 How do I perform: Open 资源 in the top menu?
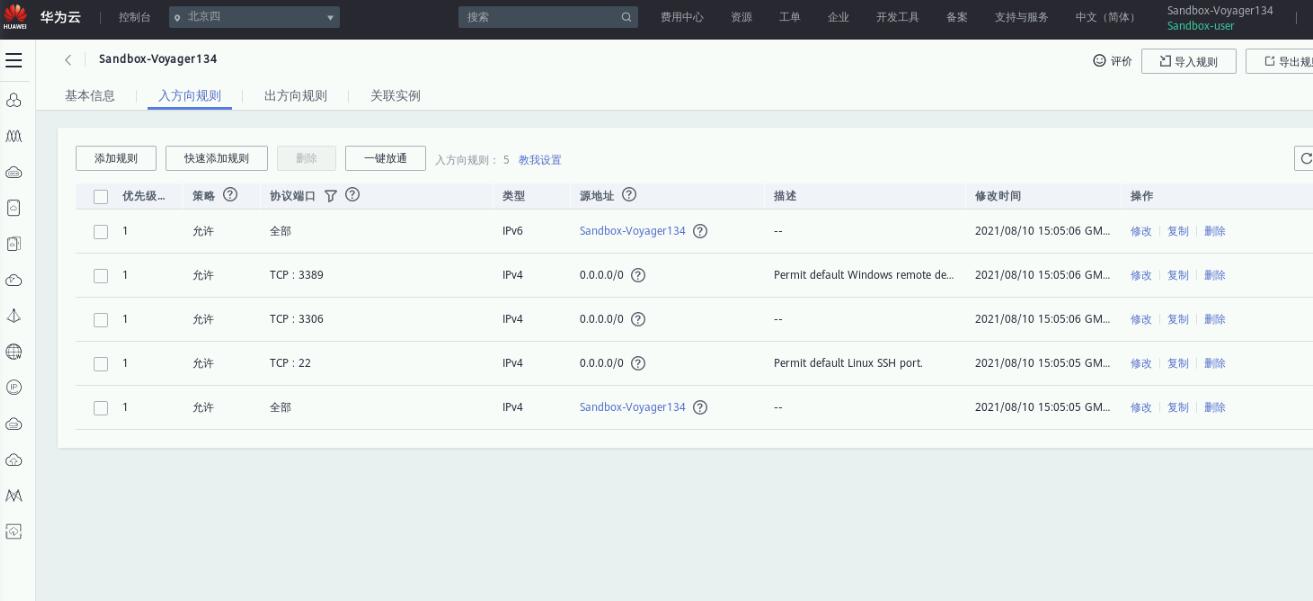[x=742, y=18]
